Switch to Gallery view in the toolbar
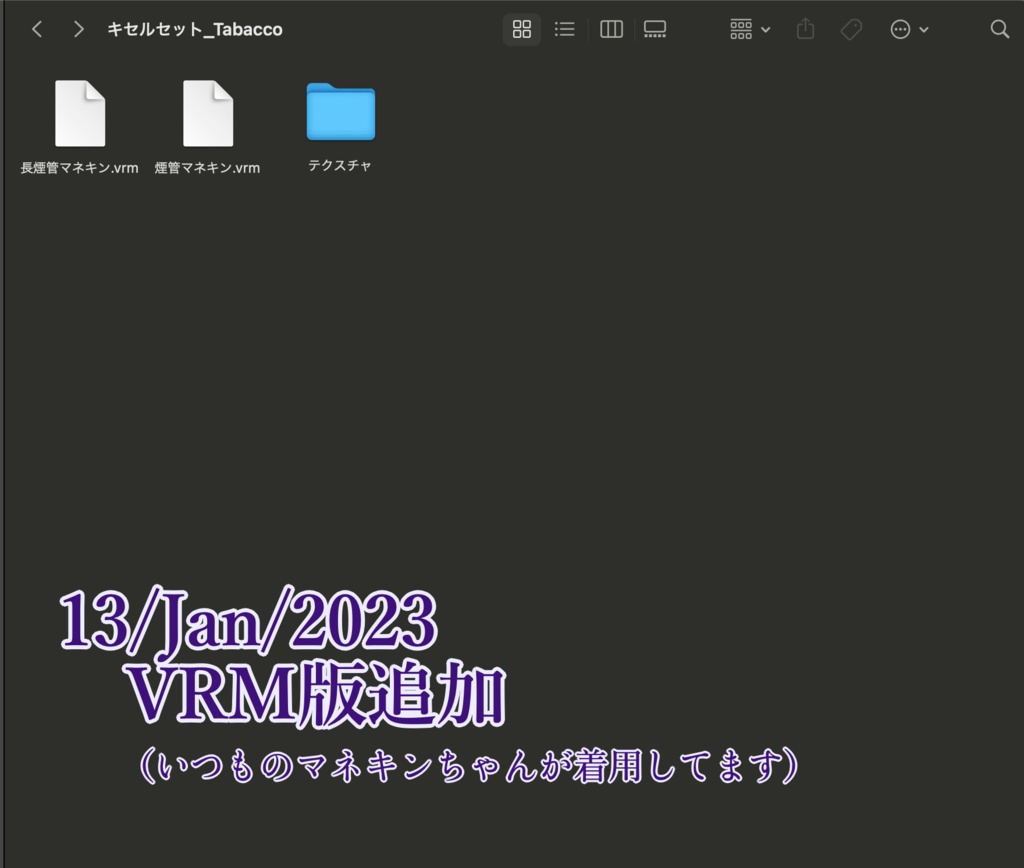Image resolution: width=1024 pixels, height=868 pixels. (x=655, y=29)
